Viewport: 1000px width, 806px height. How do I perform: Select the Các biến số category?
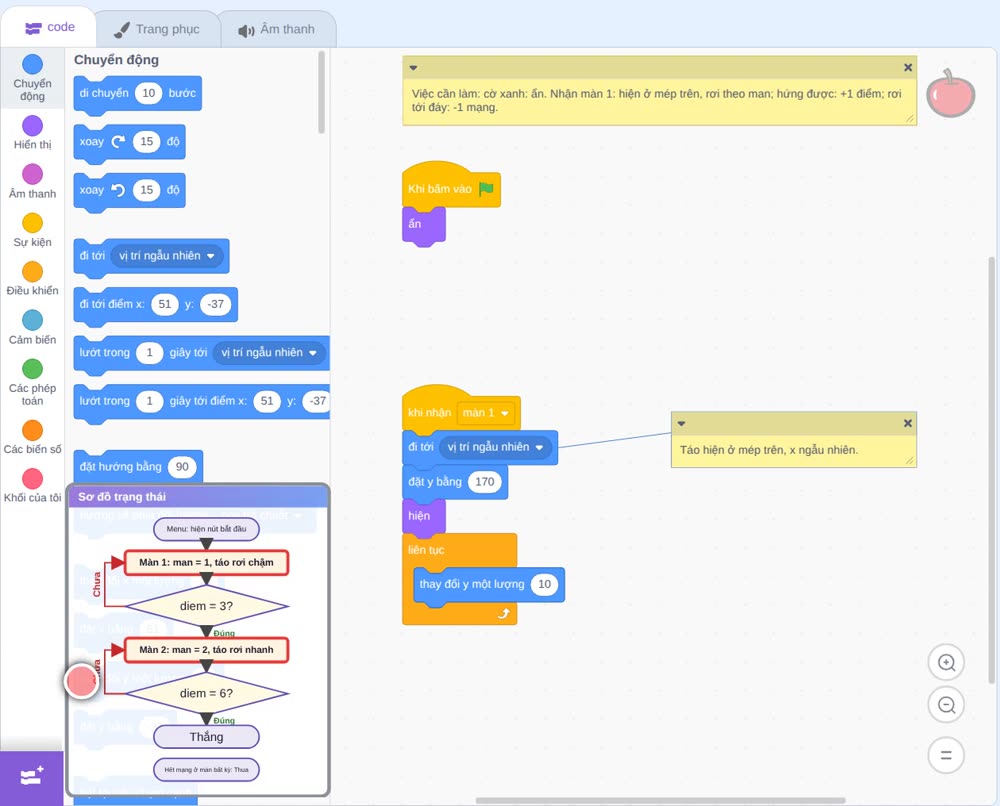(x=33, y=437)
